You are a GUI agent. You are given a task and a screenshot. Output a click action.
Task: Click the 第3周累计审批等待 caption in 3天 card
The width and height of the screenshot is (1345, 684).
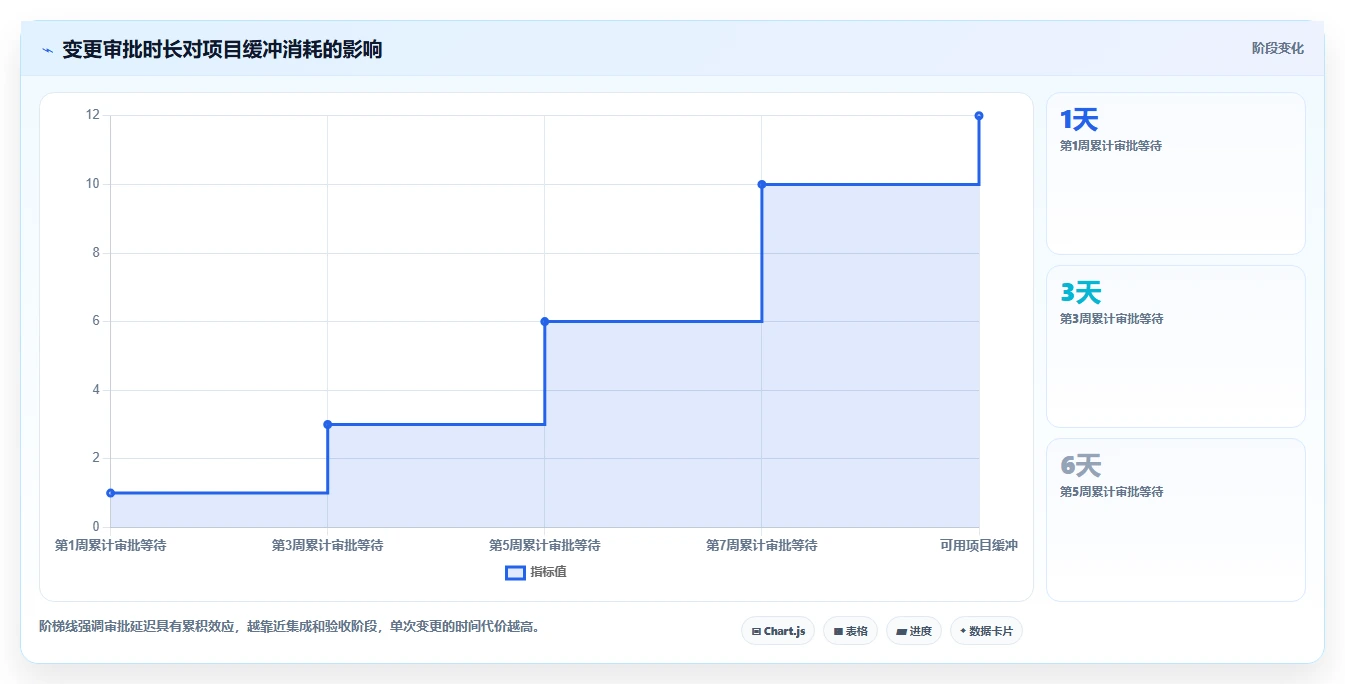[1111, 319]
